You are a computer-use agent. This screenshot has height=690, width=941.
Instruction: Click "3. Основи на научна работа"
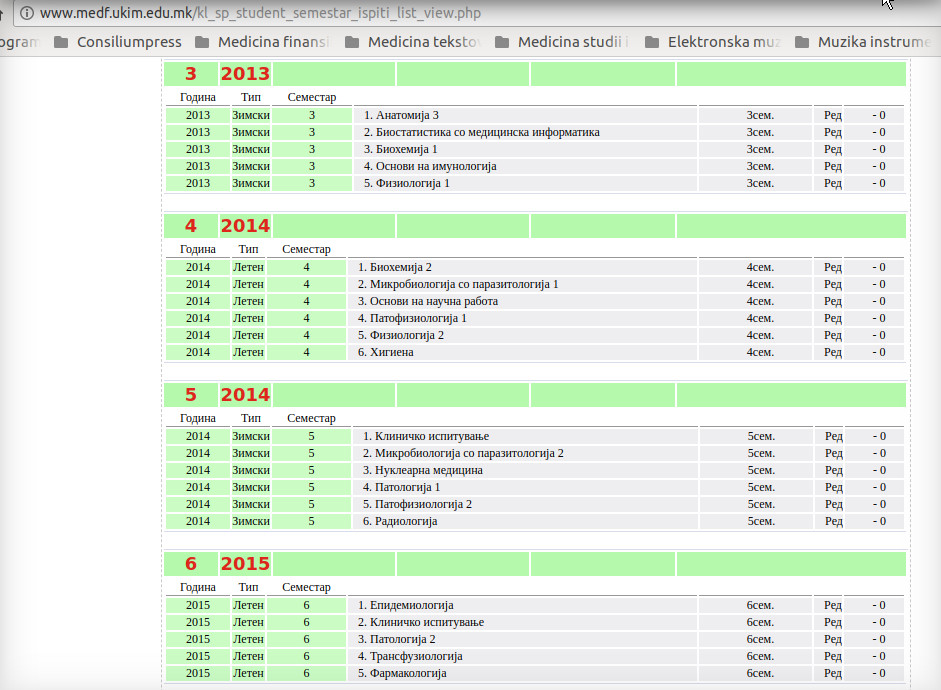coord(428,301)
